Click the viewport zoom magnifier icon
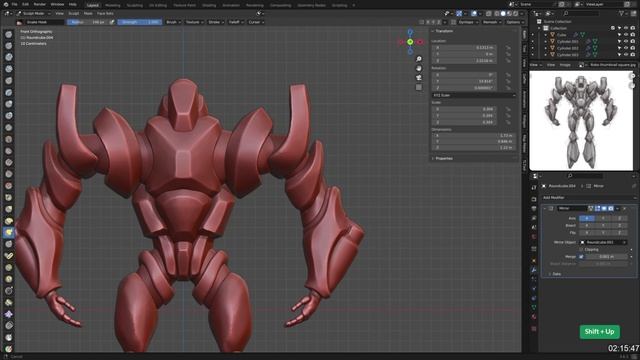Screen dimensions: 640x360 pyautogui.click(x=419, y=59)
